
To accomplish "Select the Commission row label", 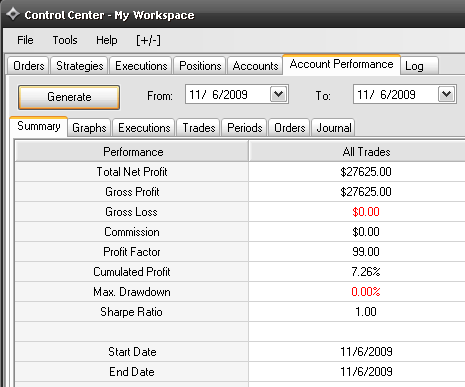I will [132, 232].
